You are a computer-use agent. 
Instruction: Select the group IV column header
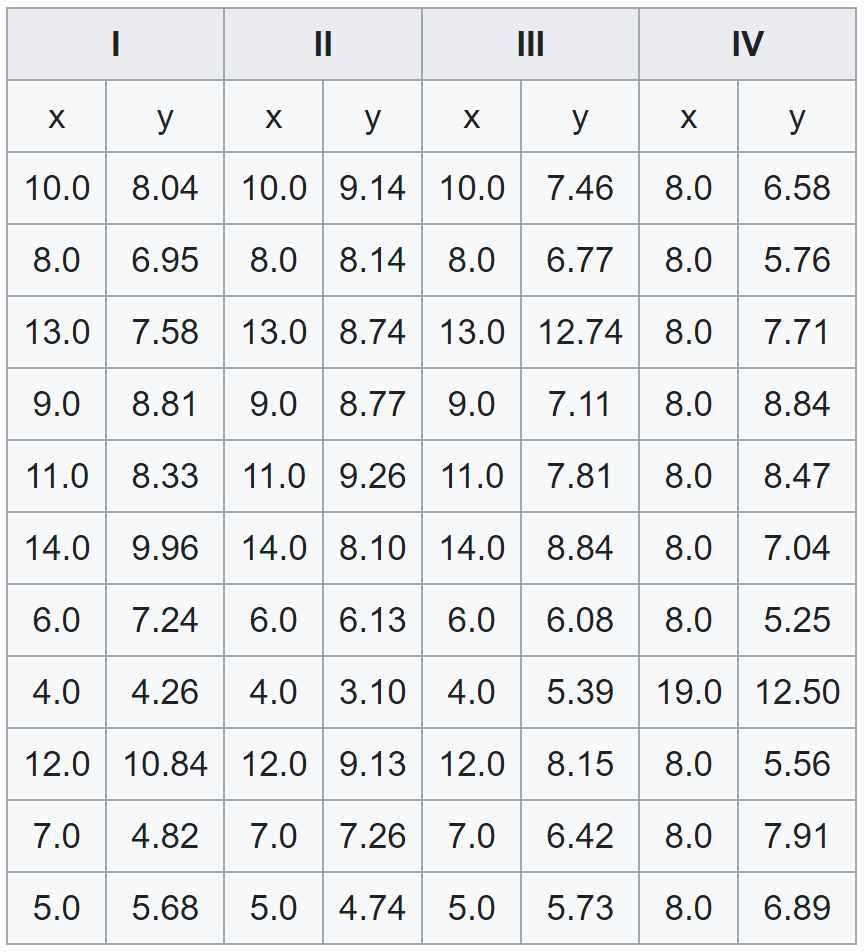click(747, 45)
